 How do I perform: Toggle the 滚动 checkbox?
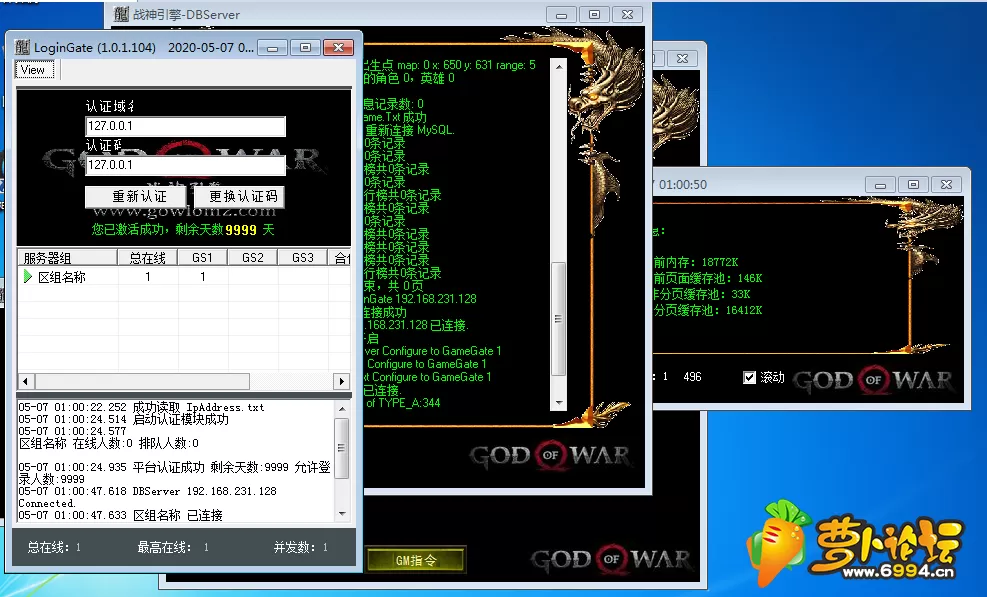point(749,377)
